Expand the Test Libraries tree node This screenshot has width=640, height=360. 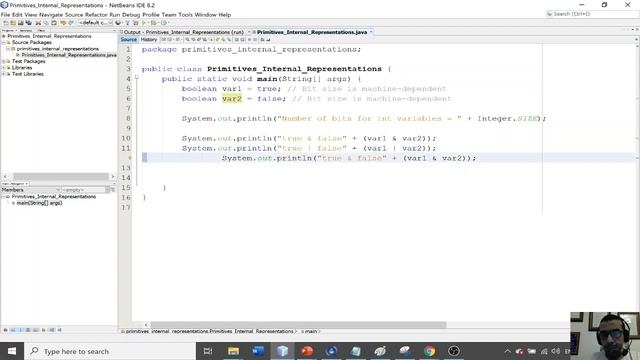4,74
